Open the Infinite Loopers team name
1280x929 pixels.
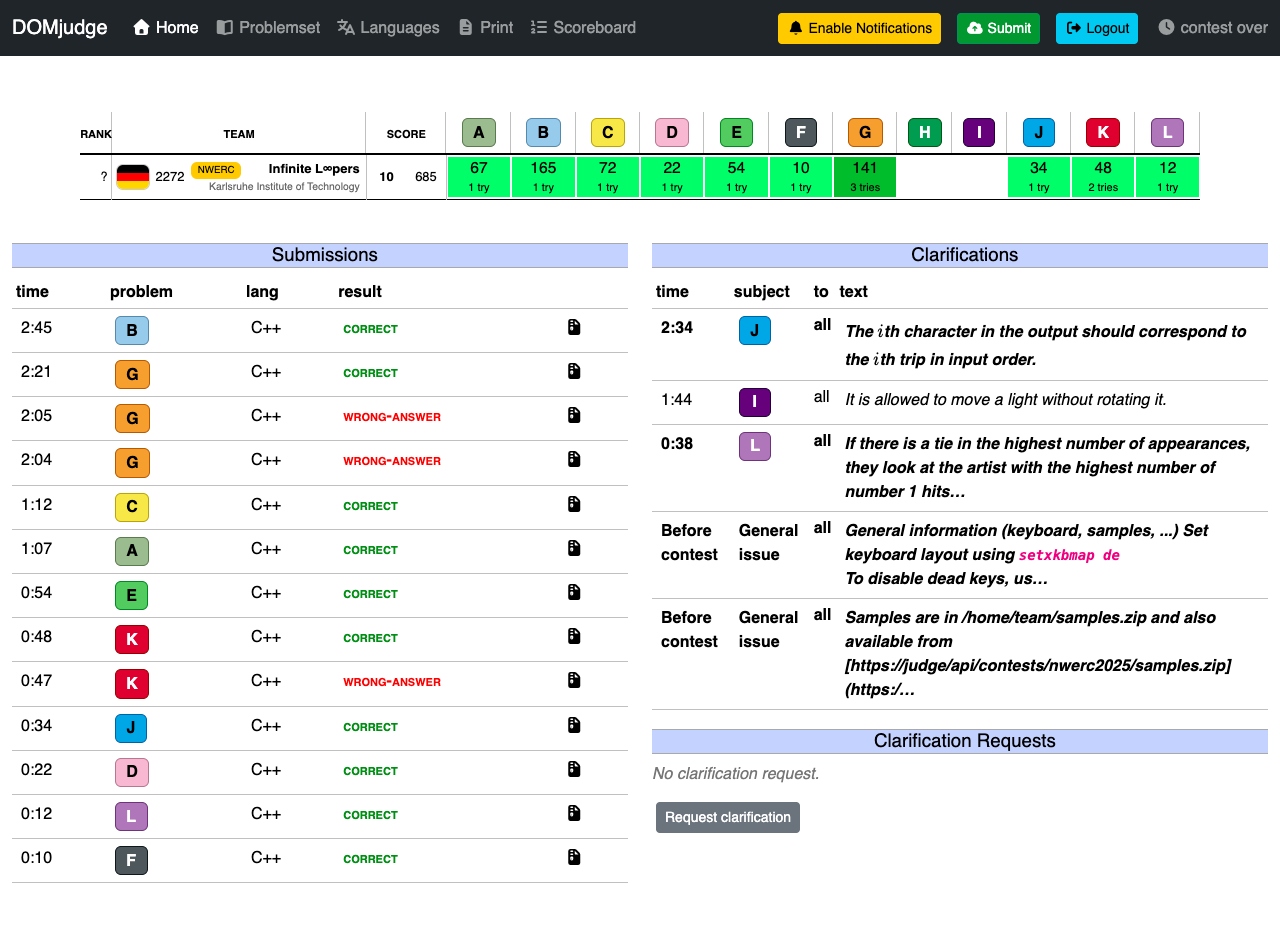[x=314, y=169]
